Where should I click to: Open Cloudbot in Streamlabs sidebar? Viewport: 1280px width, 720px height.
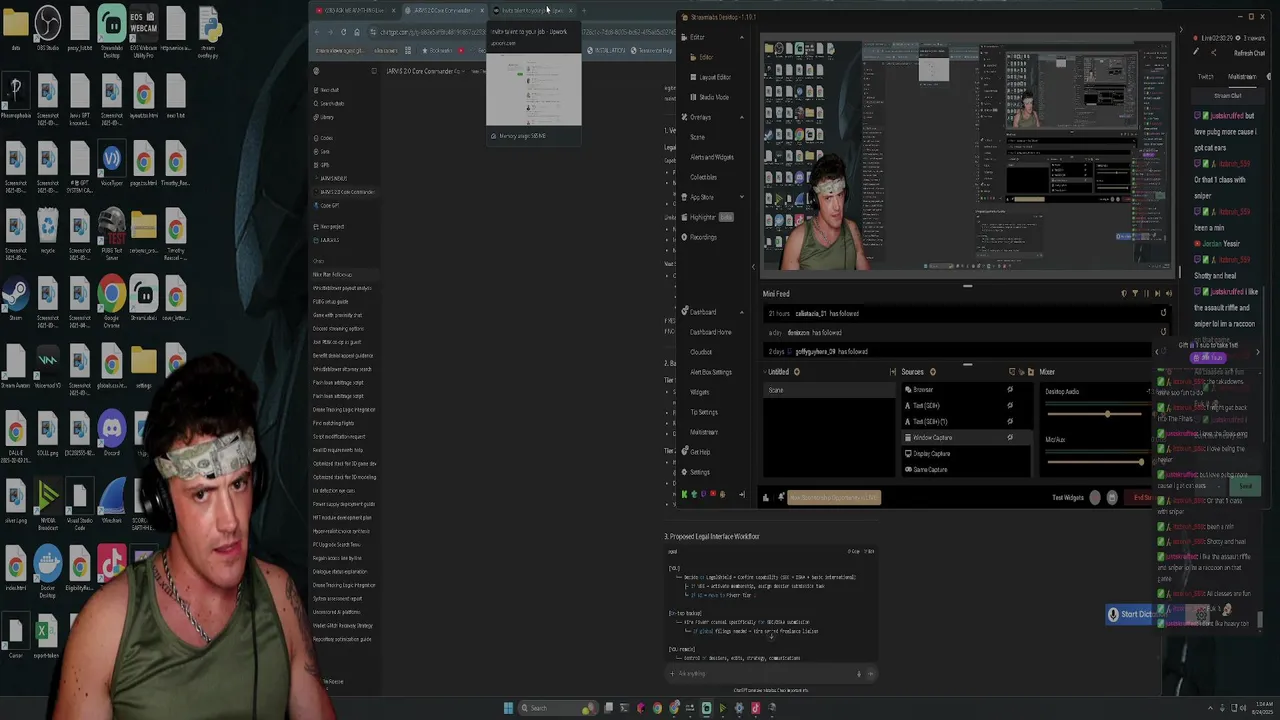(x=701, y=352)
